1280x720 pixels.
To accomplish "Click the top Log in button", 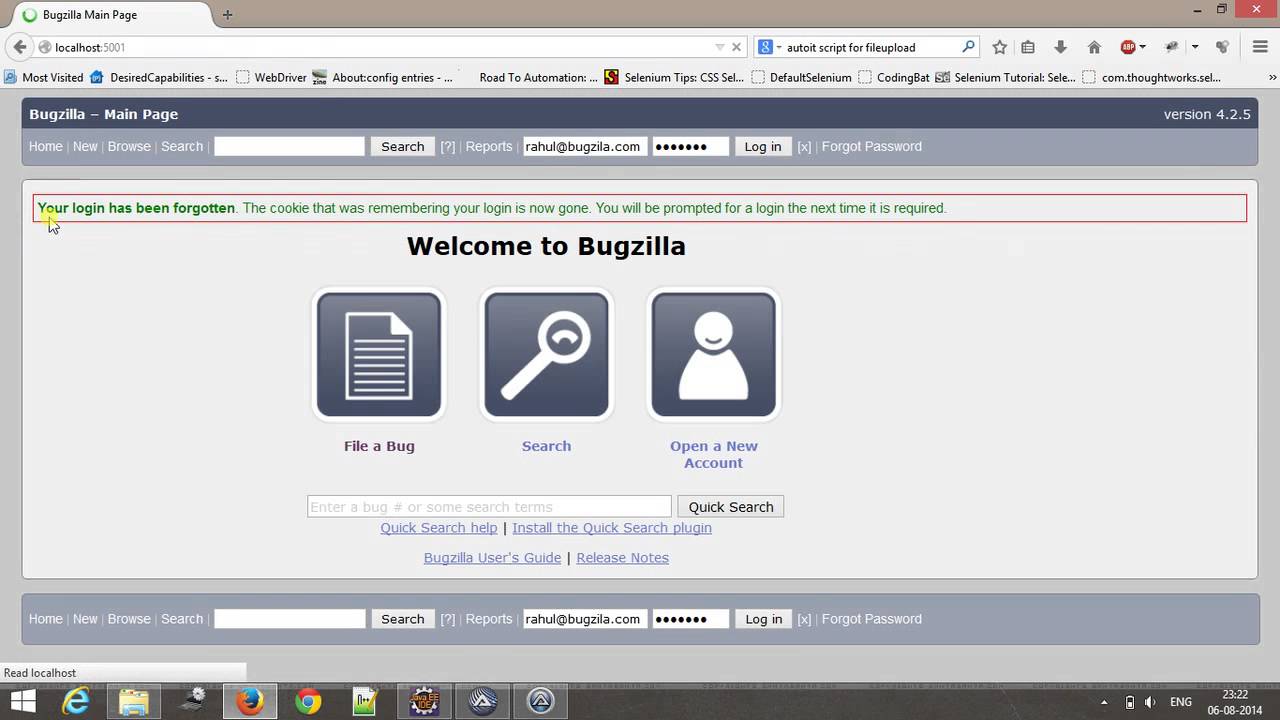I will click(763, 146).
